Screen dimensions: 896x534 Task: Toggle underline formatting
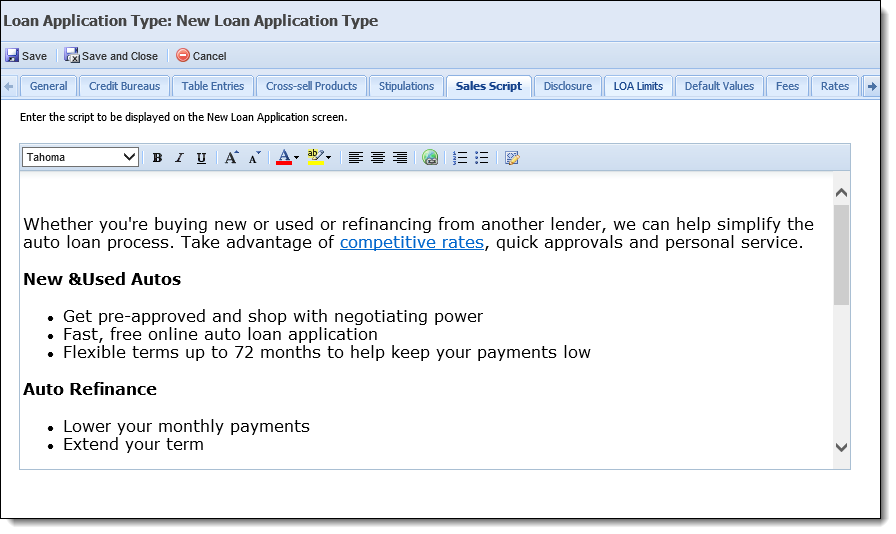click(x=201, y=158)
